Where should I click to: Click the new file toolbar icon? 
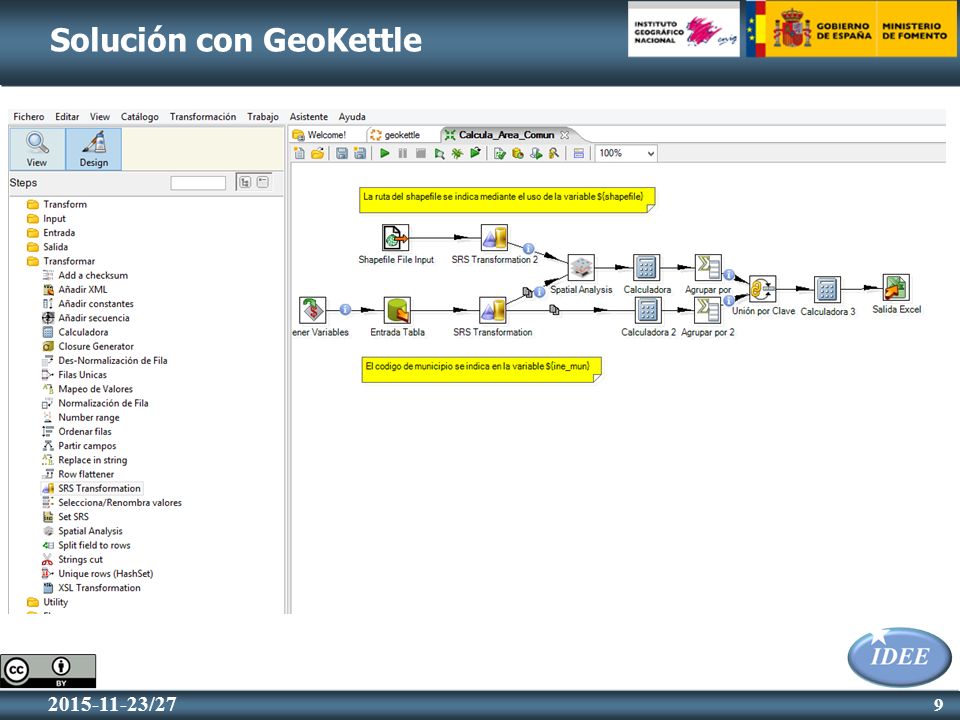point(299,153)
